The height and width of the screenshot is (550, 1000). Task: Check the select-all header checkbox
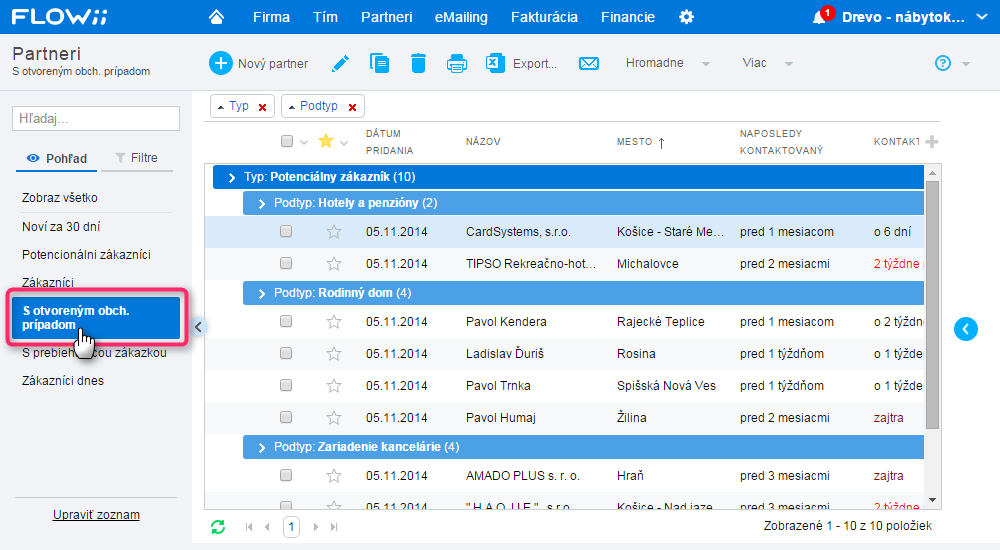287,141
